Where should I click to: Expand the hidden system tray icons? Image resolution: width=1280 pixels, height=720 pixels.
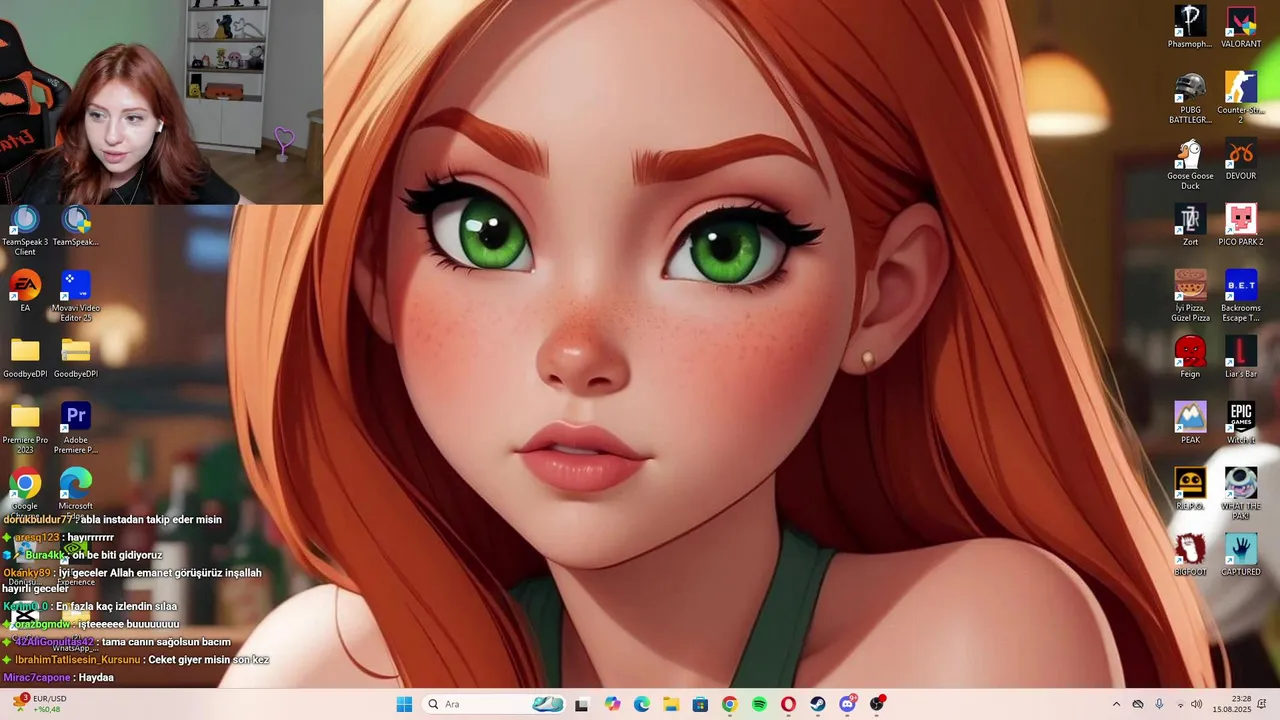coord(1116,704)
